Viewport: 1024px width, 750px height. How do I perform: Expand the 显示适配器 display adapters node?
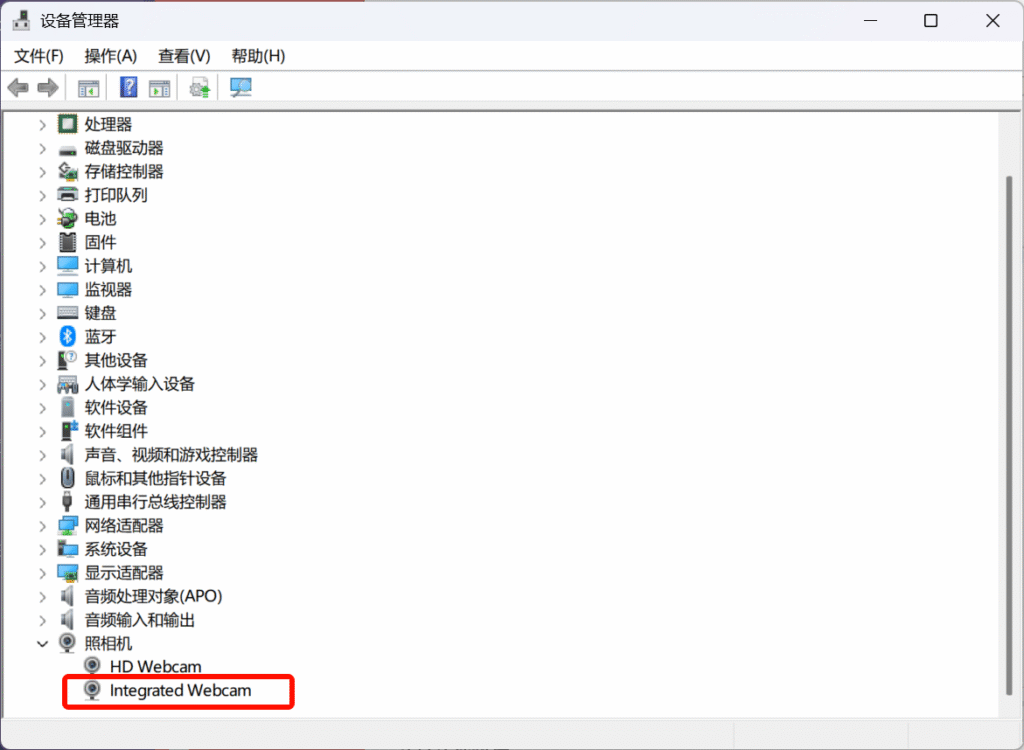[x=42, y=573]
